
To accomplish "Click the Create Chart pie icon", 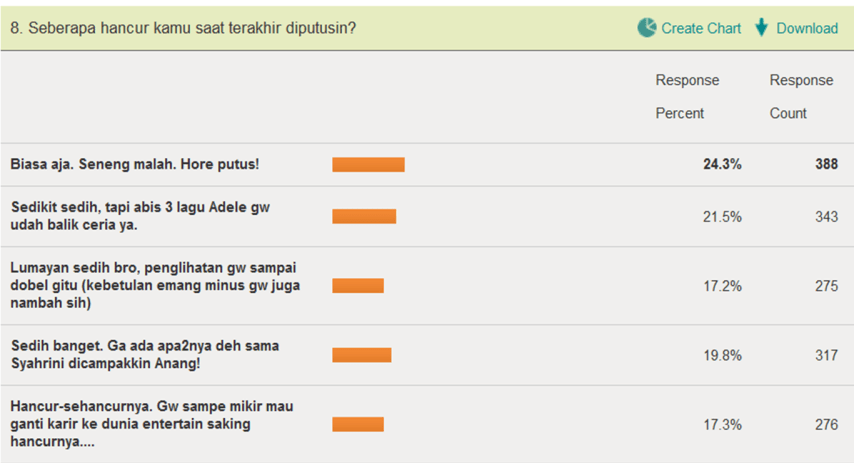I will tap(647, 28).
